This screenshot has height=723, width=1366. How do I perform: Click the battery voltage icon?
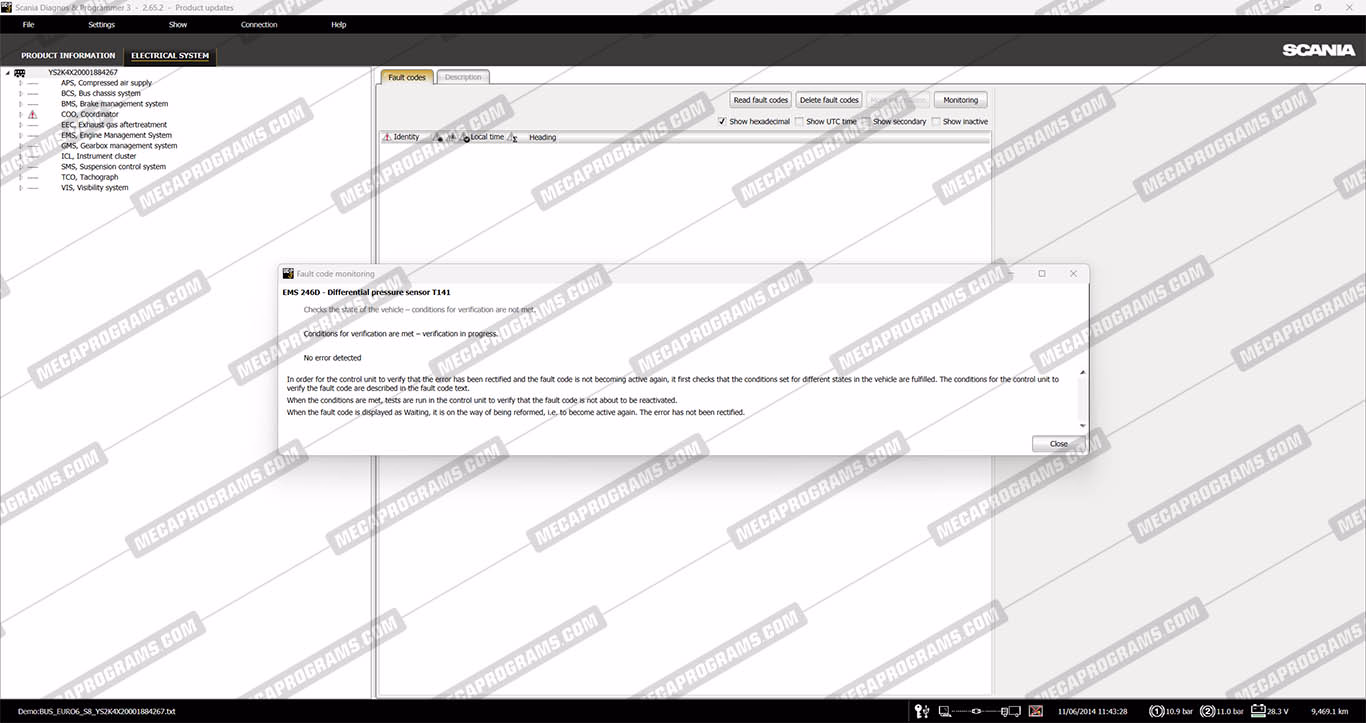point(1258,711)
